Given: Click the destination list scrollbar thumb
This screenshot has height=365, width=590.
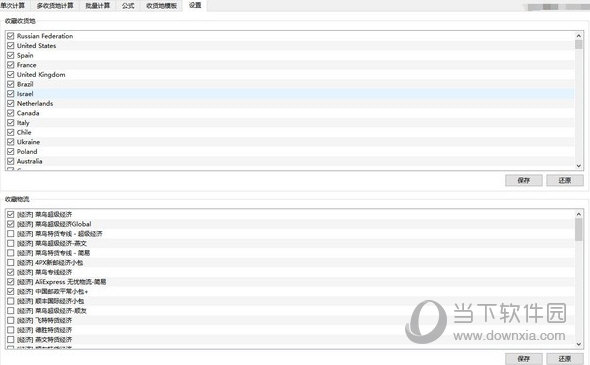Looking at the screenshot, I should tap(579, 44).
